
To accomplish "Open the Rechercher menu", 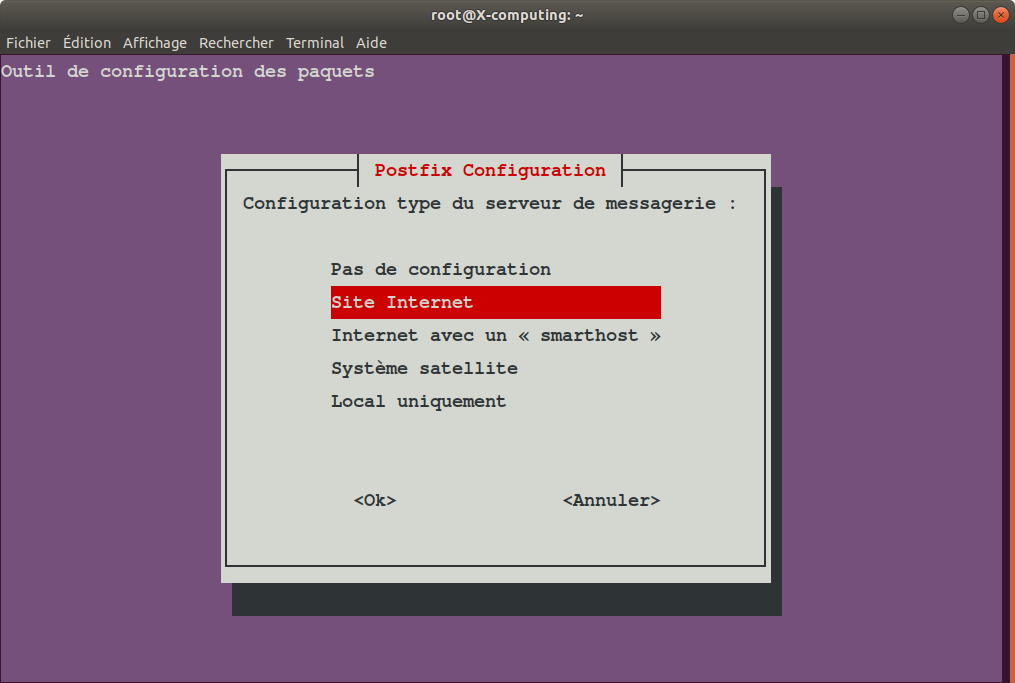I will (x=236, y=43).
